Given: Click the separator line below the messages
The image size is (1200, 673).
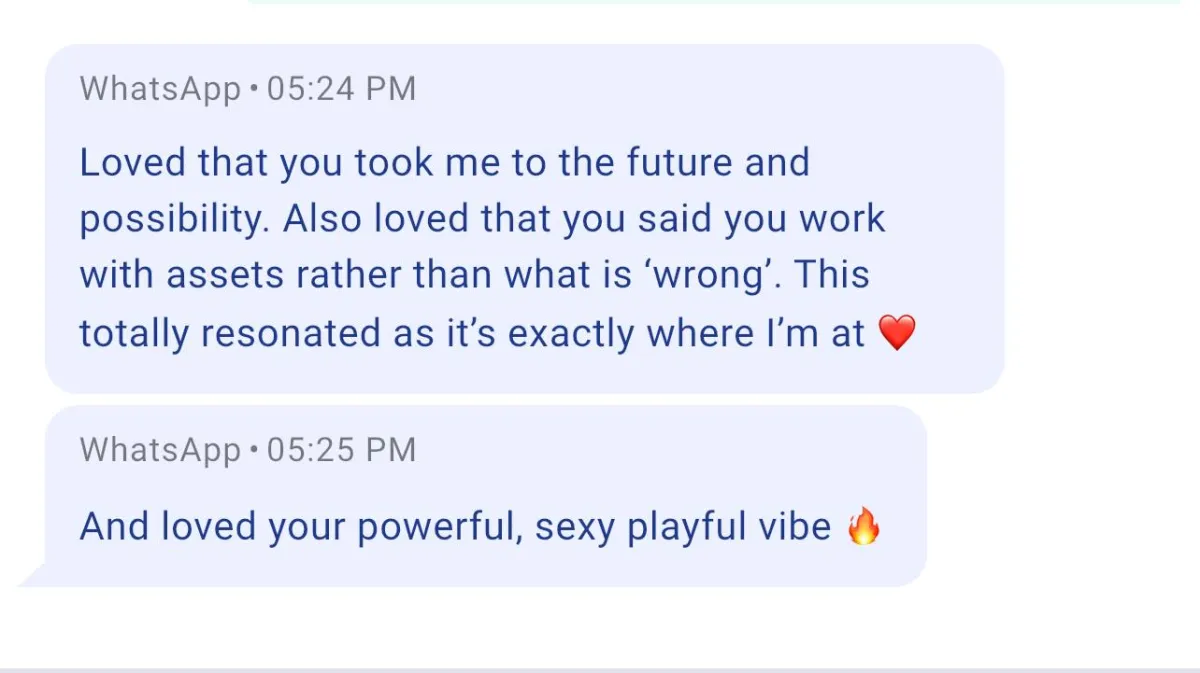Looking at the screenshot, I should coord(600,669).
